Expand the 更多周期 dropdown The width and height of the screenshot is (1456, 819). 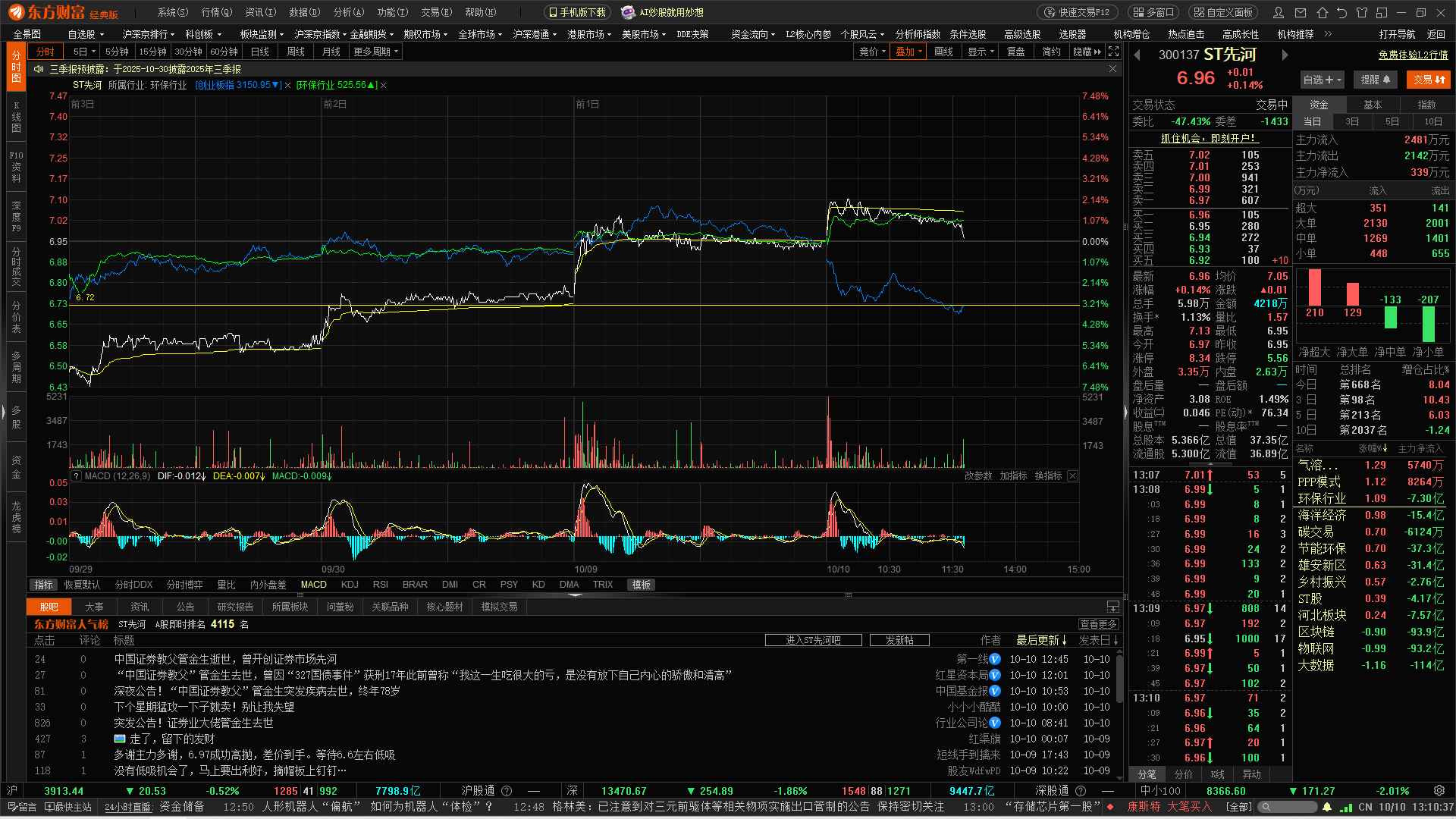pyautogui.click(x=375, y=52)
